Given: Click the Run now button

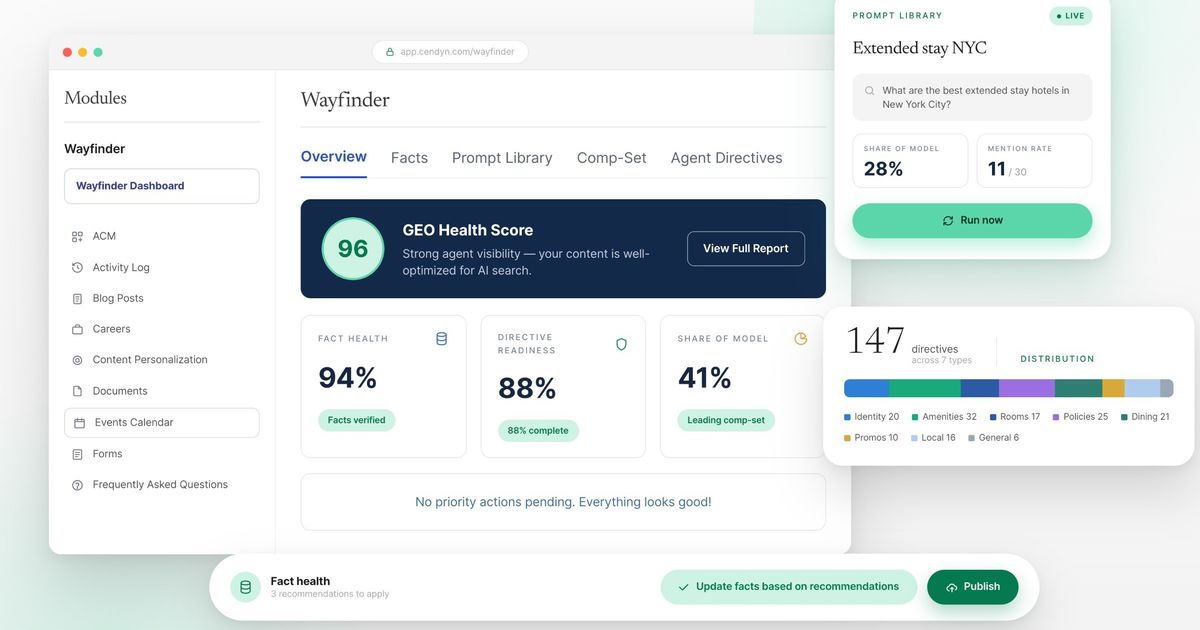Looking at the screenshot, I should (x=972, y=221).
